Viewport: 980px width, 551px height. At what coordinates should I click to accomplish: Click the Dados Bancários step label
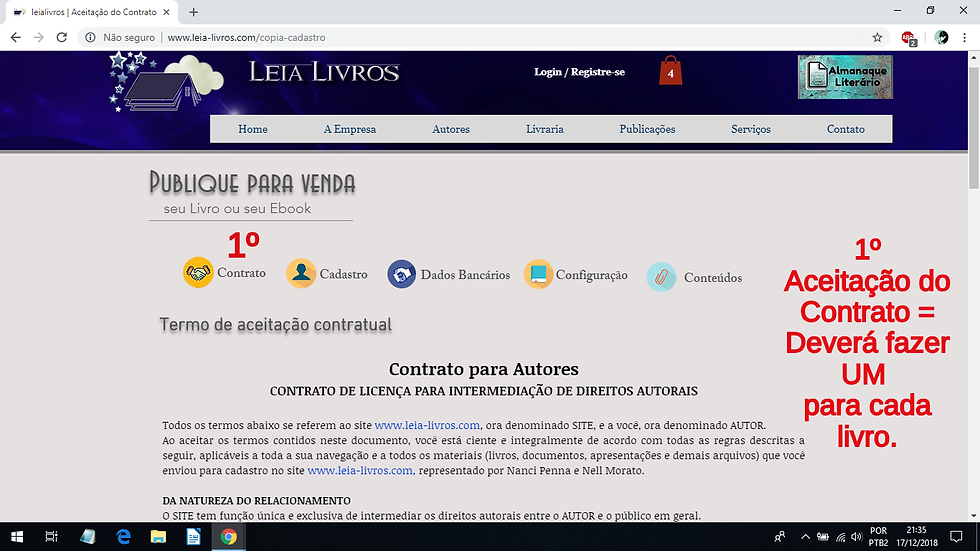click(x=465, y=275)
